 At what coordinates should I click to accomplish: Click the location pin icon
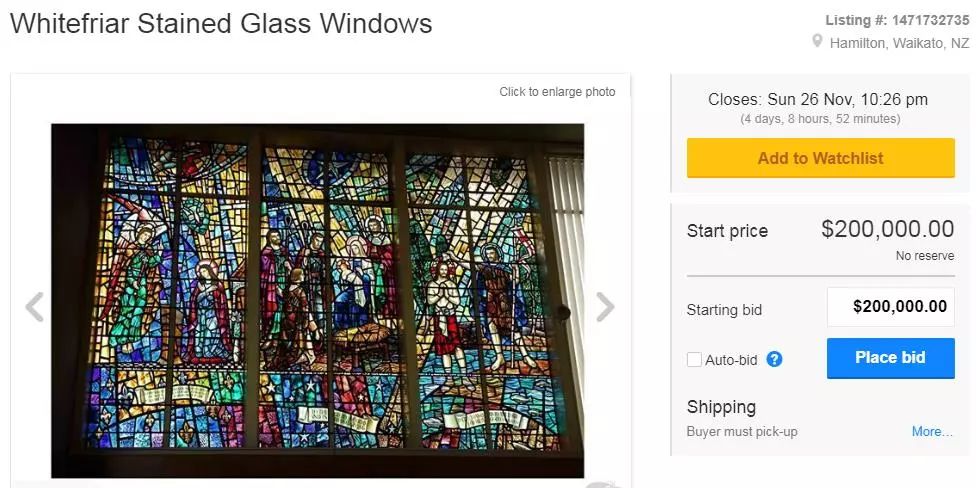(x=817, y=42)
